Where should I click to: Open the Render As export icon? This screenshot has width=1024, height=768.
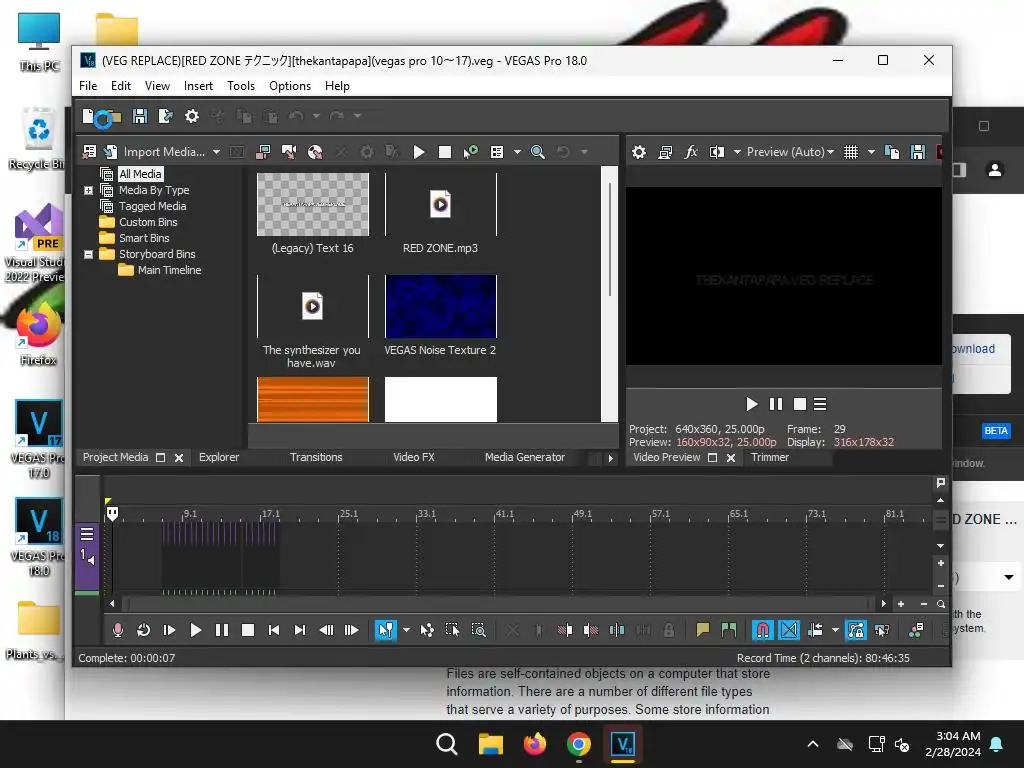[165, 116]
